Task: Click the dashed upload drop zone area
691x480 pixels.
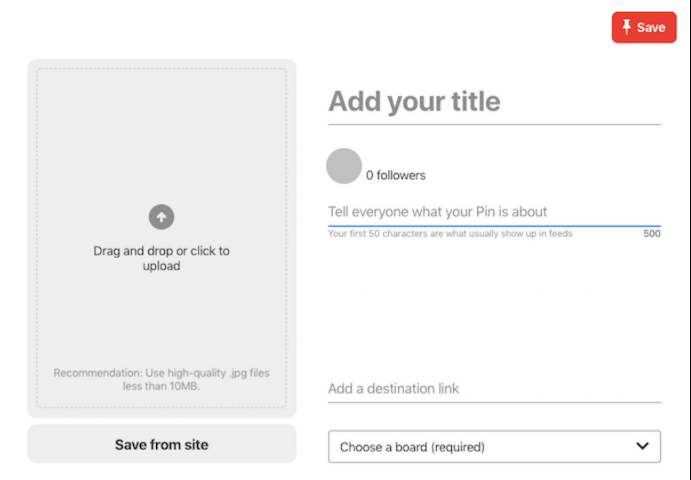Action: click(161, 238)
